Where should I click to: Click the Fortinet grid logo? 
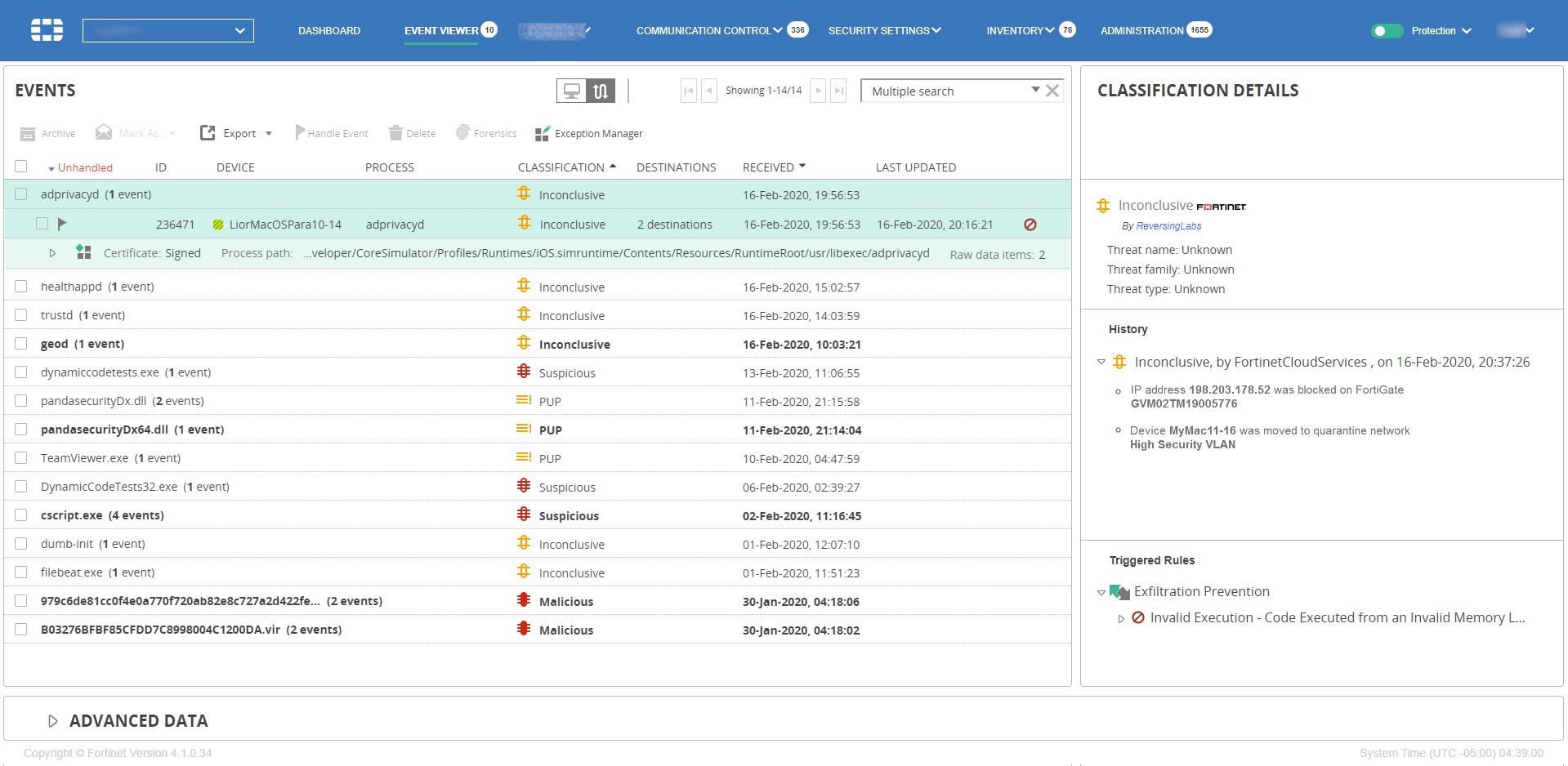[47, 30]
